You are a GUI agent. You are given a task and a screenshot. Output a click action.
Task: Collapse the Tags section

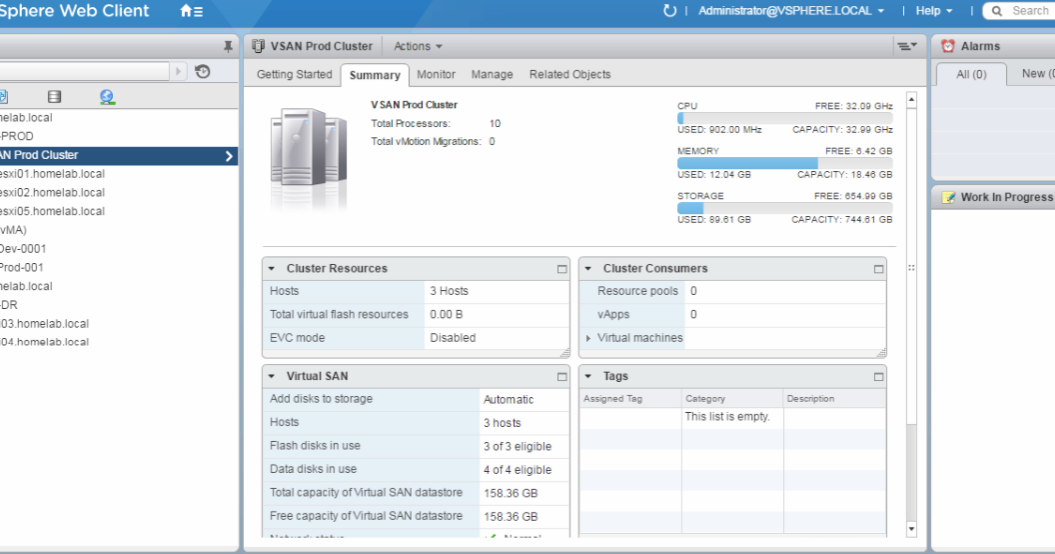pyautogui.click(x=588, y=376)
